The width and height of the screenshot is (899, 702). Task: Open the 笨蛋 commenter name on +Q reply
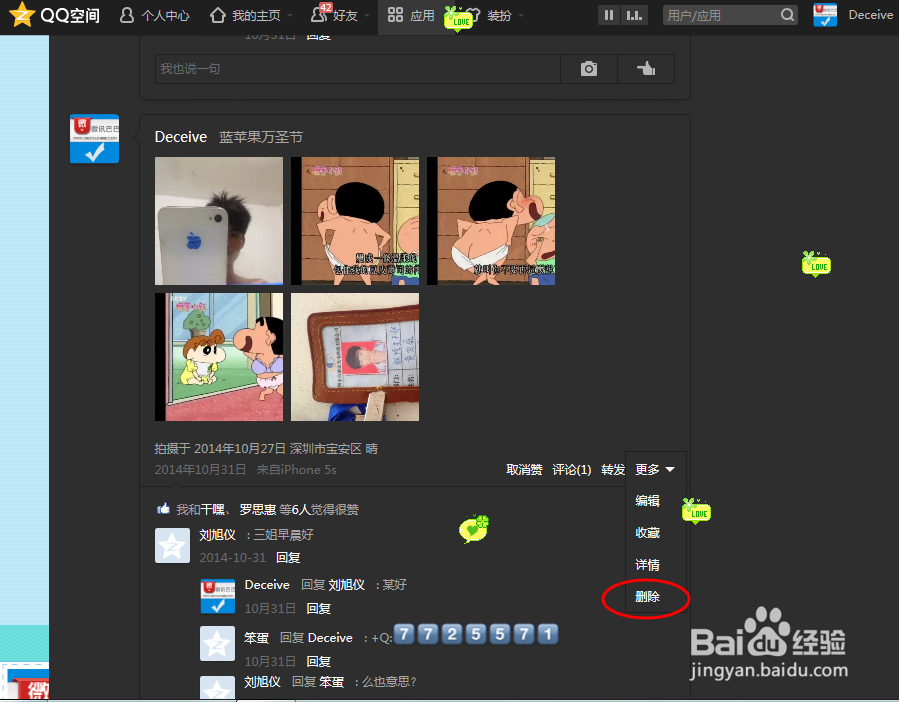point(256,638)
